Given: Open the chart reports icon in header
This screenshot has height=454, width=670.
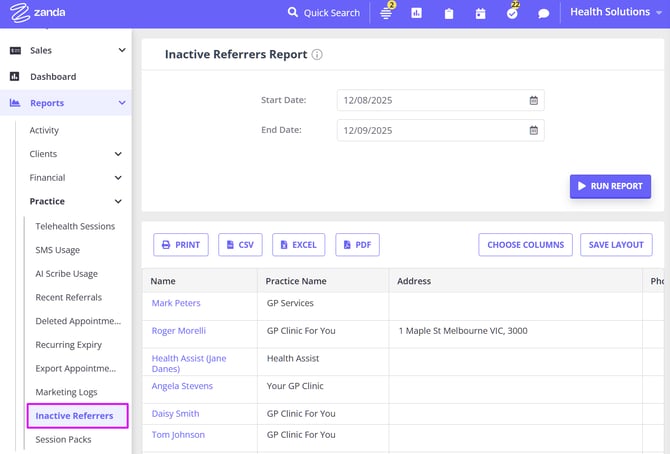Looking at the screenshot, I should tap(416, 13).
